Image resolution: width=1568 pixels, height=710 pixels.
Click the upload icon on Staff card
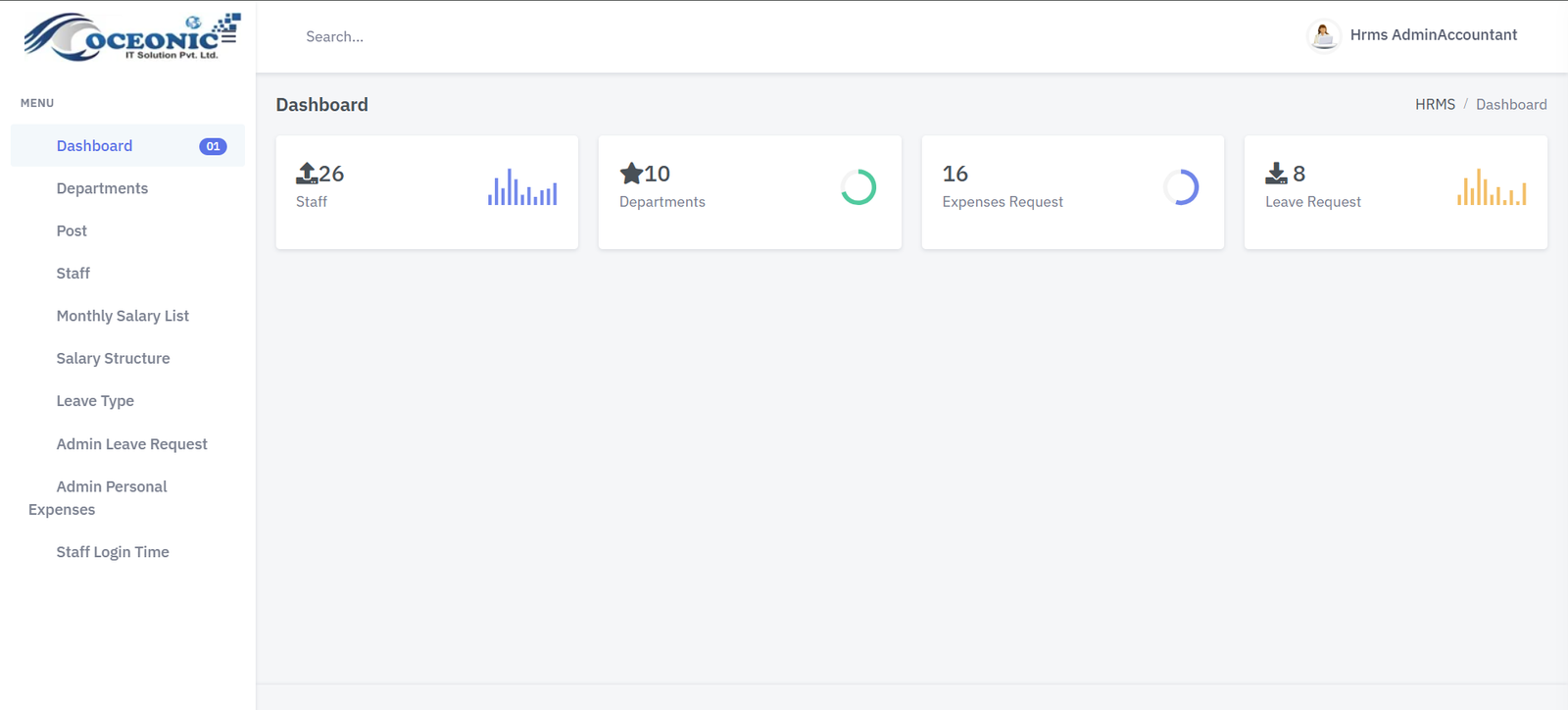tap(307, 174)
